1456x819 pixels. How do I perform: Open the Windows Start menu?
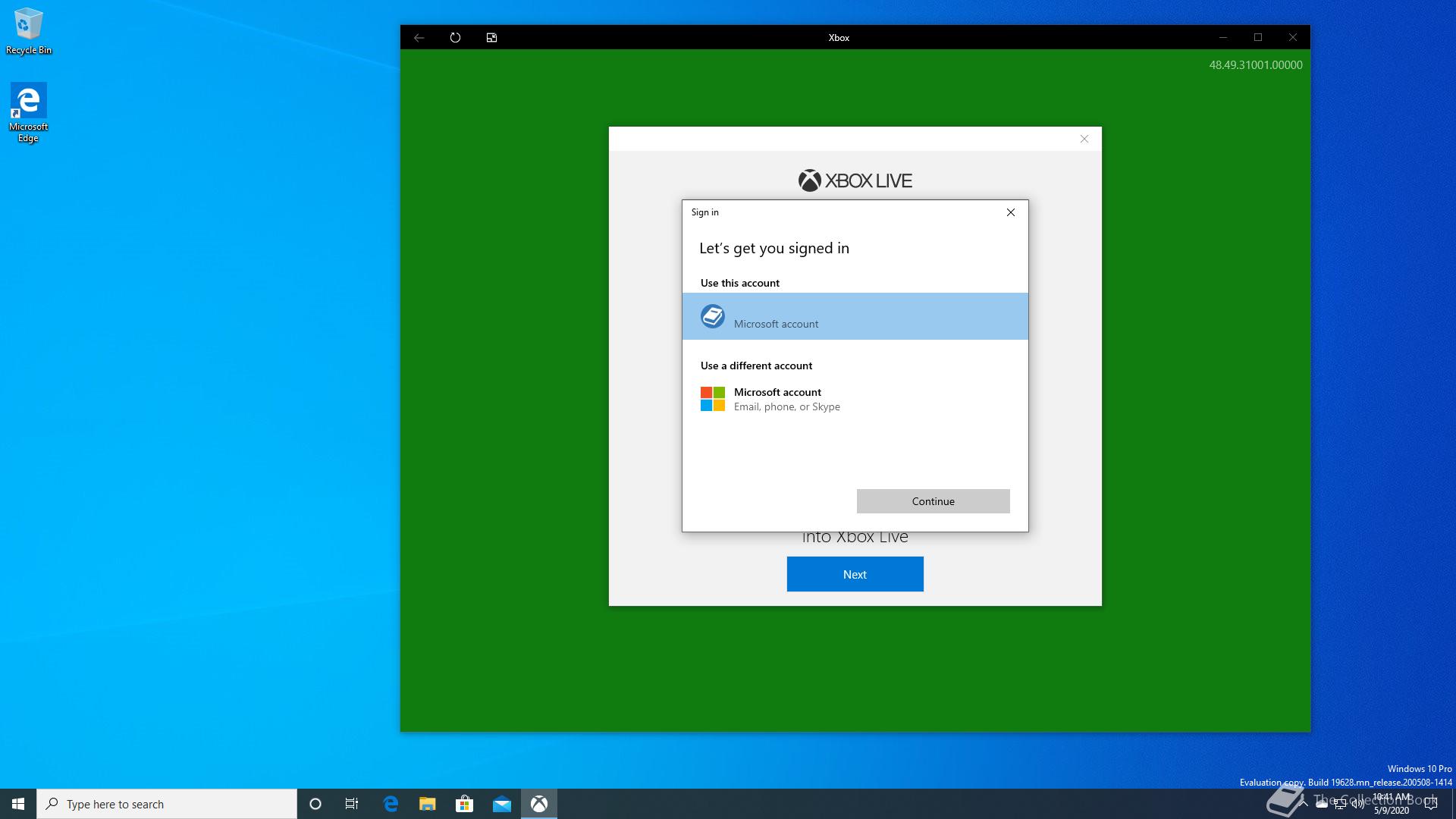(x=18, y=804)
